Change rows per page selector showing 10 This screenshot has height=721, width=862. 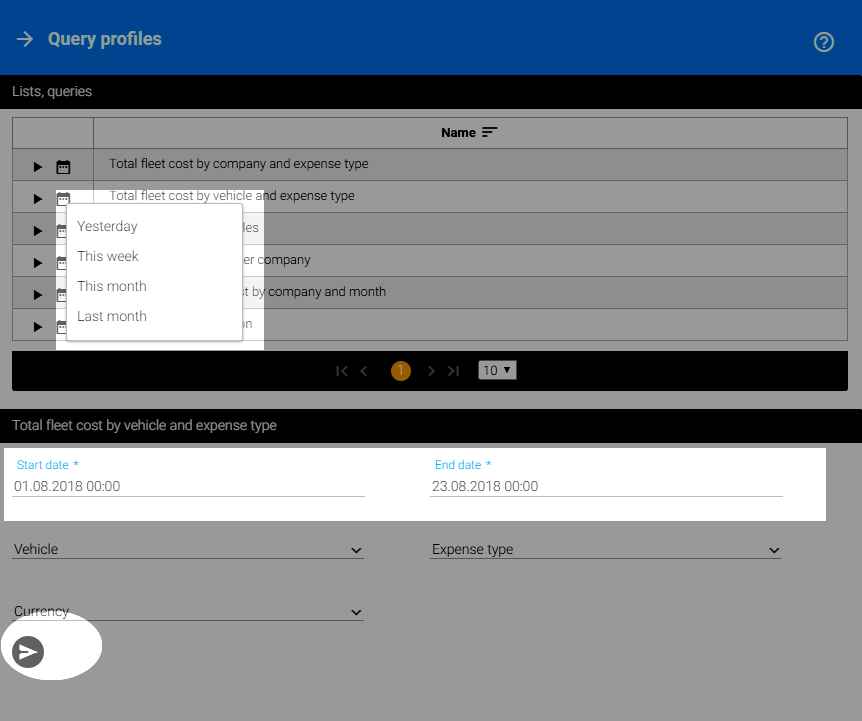(497, 370)
